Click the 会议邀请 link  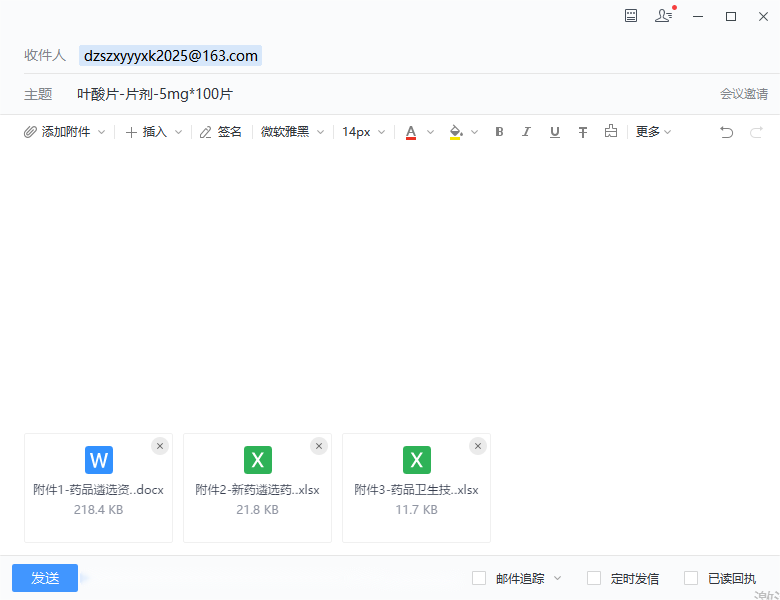coord(743,94)
